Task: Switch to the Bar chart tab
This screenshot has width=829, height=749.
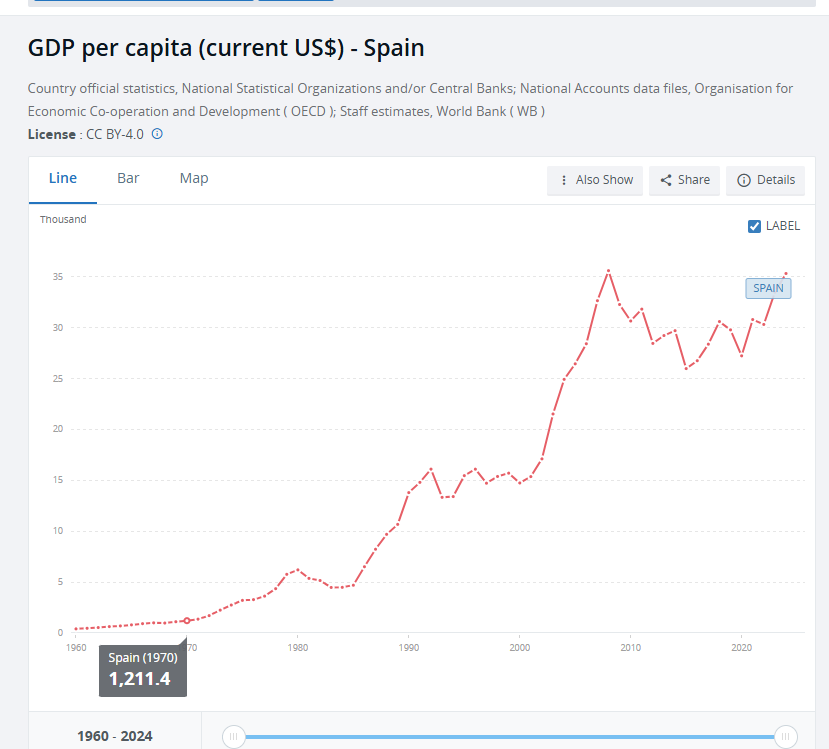Action: point(128,179)
